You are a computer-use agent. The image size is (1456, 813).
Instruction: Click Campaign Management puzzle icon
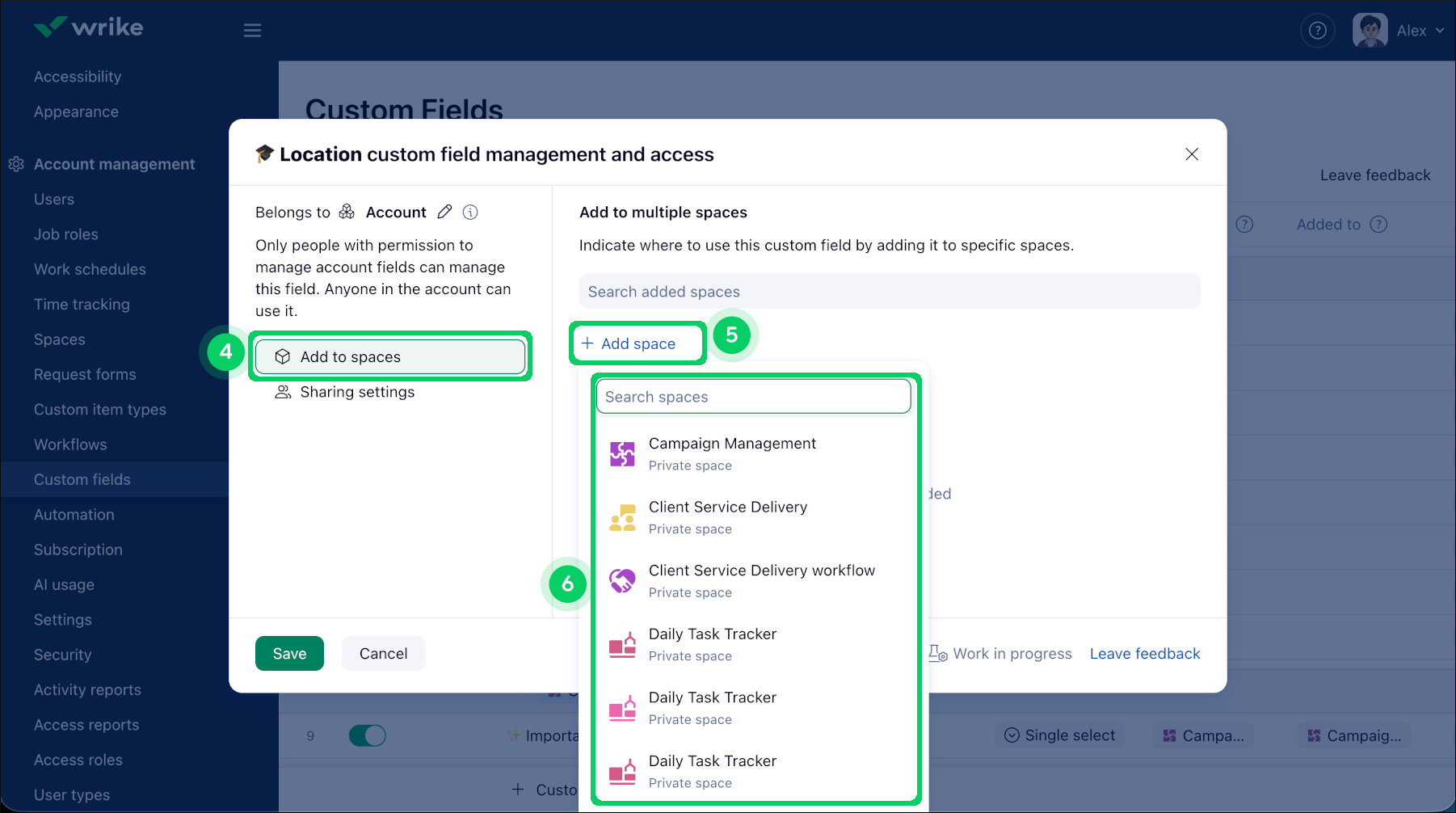pos(622,454)
